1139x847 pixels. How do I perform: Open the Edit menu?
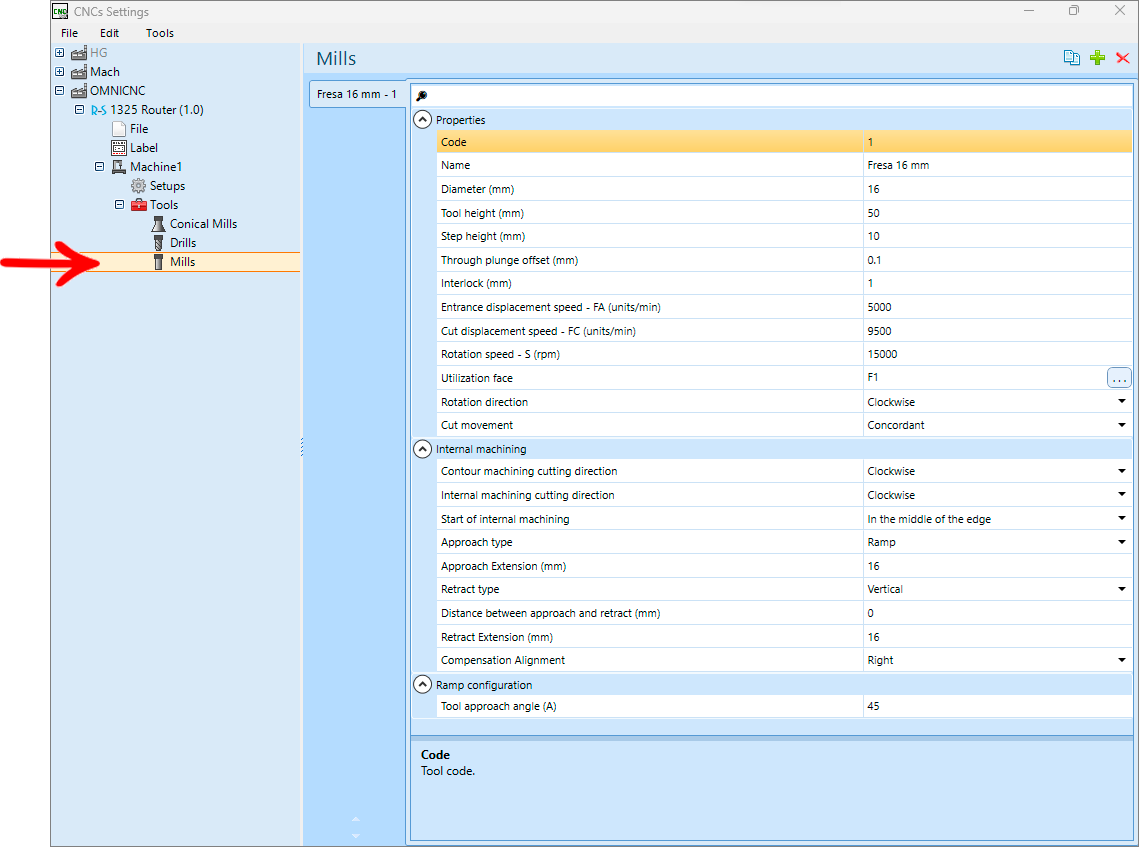point(110,33)
